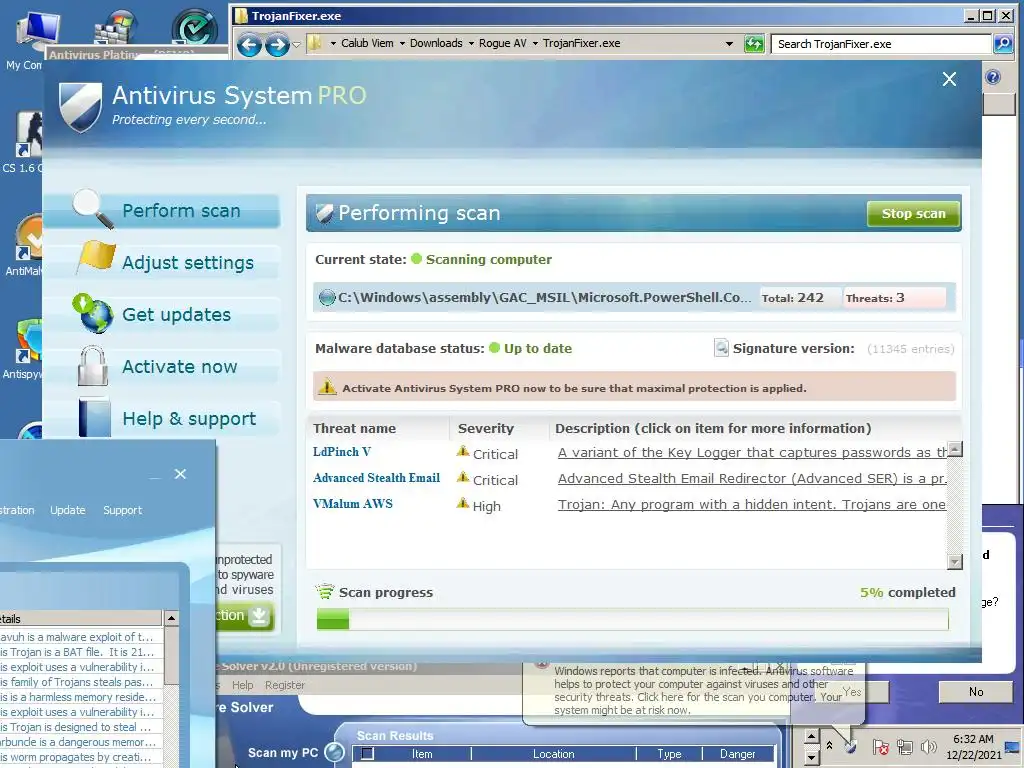
Task: Click scroll up arrow in details list
Action: click(x=171, y=618)
